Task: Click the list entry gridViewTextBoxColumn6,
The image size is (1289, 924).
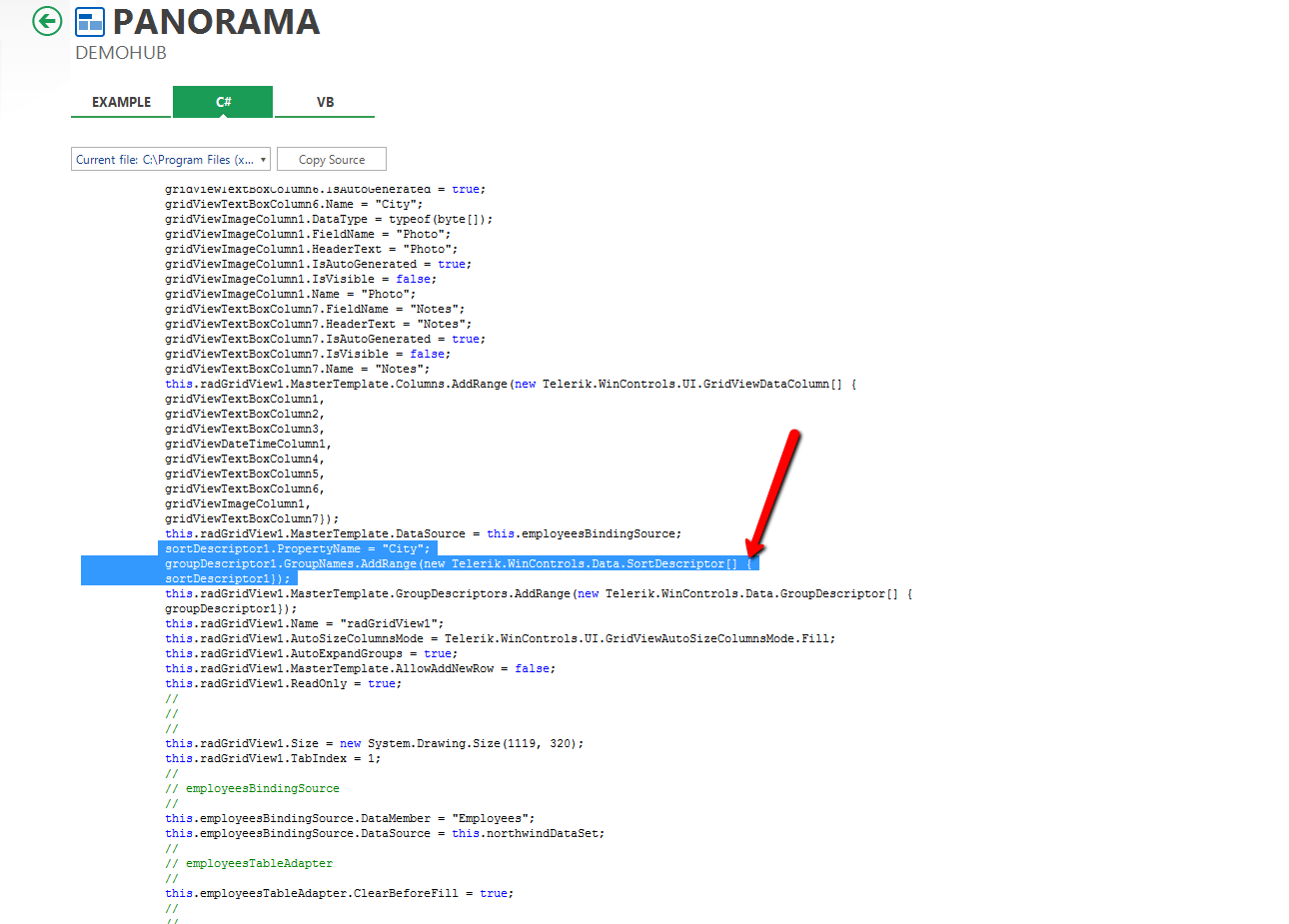Action: pyautogui.click(x=245, y=488)
